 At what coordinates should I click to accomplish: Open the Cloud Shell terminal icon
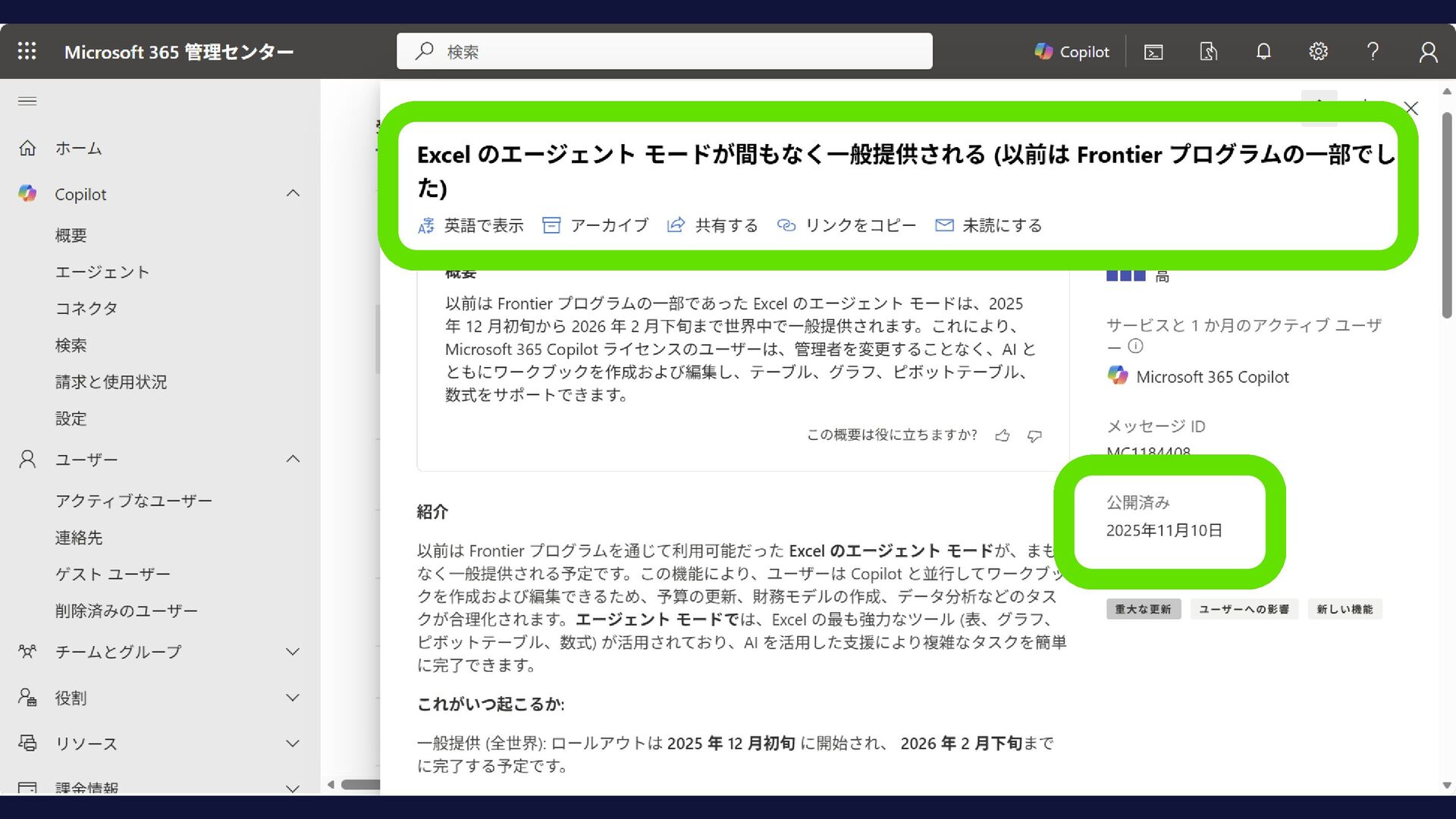pos(1153,52)
